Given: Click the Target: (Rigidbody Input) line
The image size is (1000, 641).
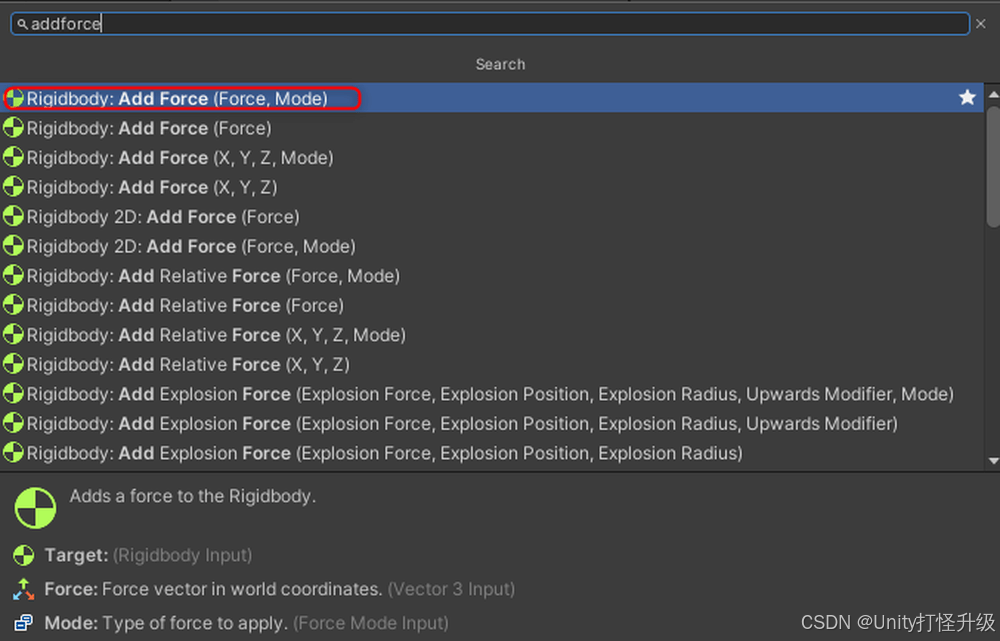Looking at the screenshot, I should coord(148,555).
